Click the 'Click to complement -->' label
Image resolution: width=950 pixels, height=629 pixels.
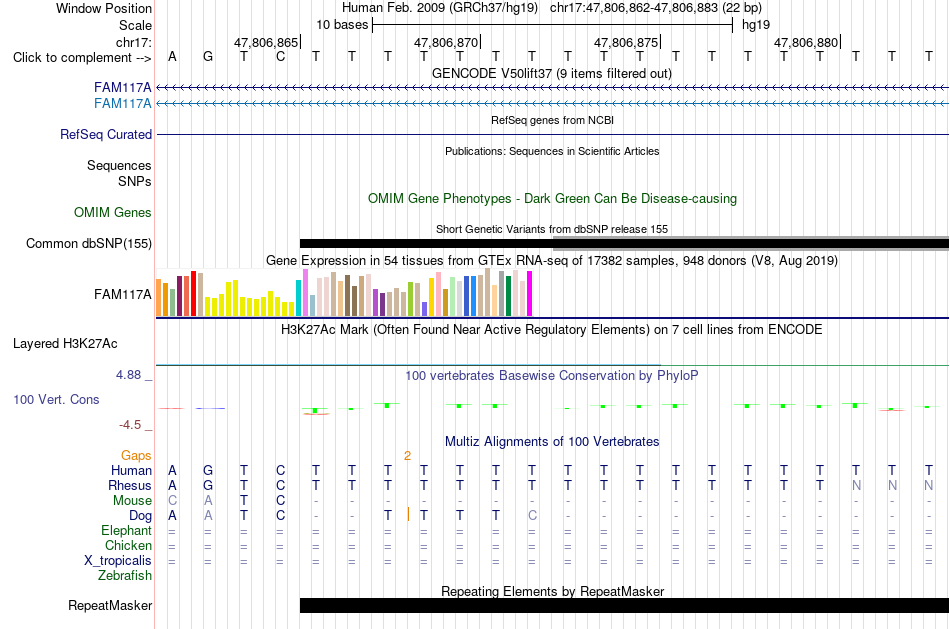(82, 58)
